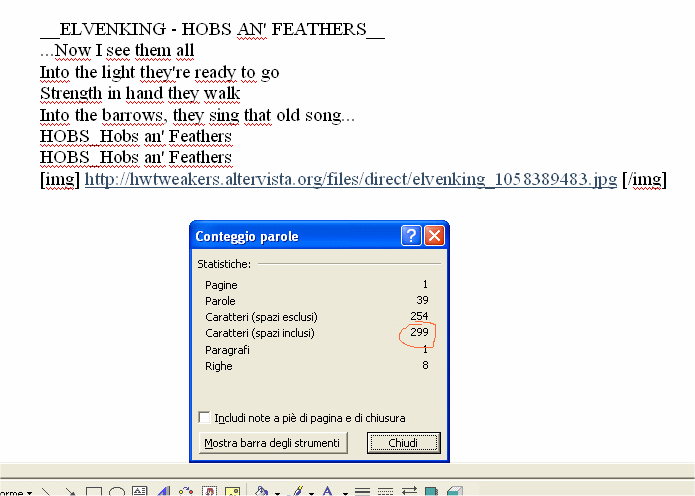Viewport: 695px width, 496px height.
Task: Apply Line Color brush tool
Action: point(297,491)
